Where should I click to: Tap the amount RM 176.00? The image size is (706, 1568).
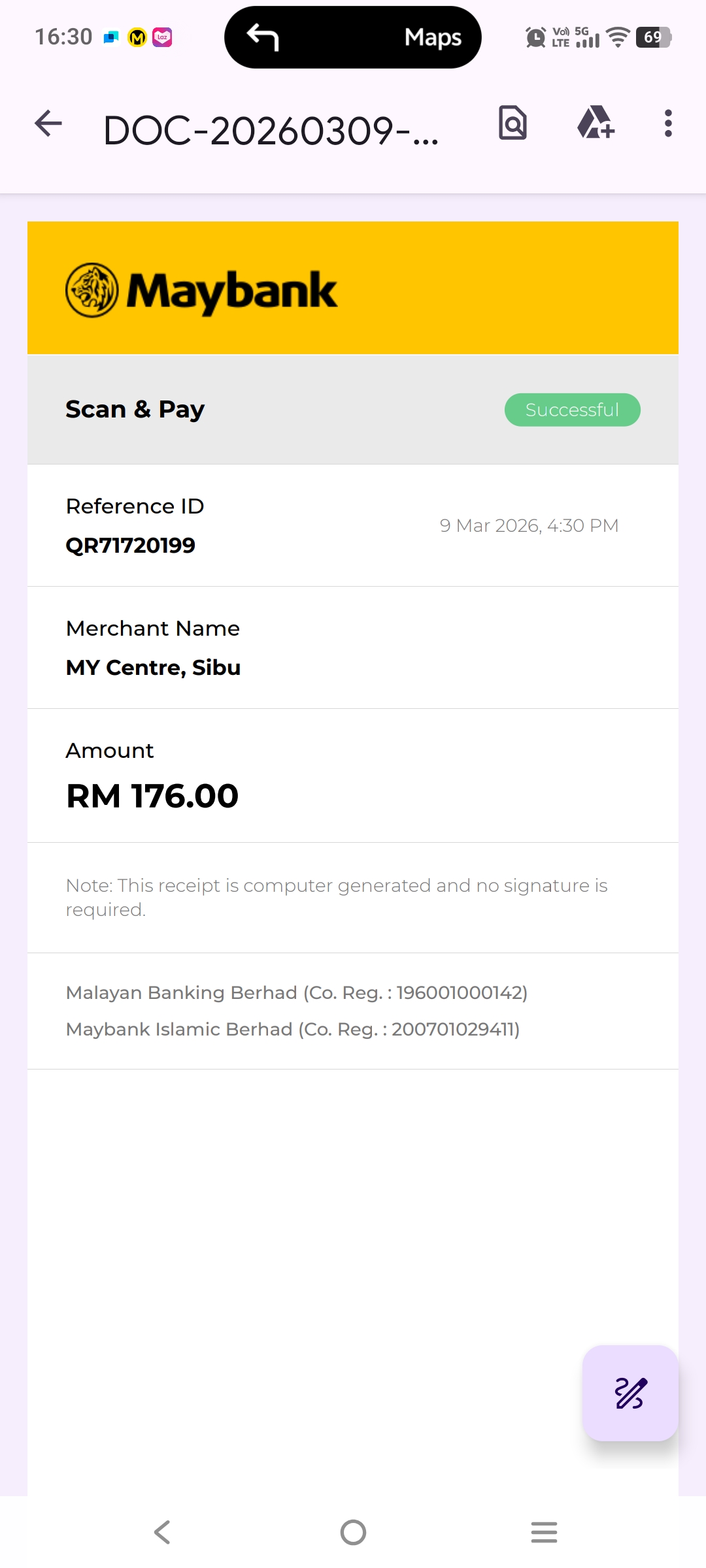pos(152,796)
